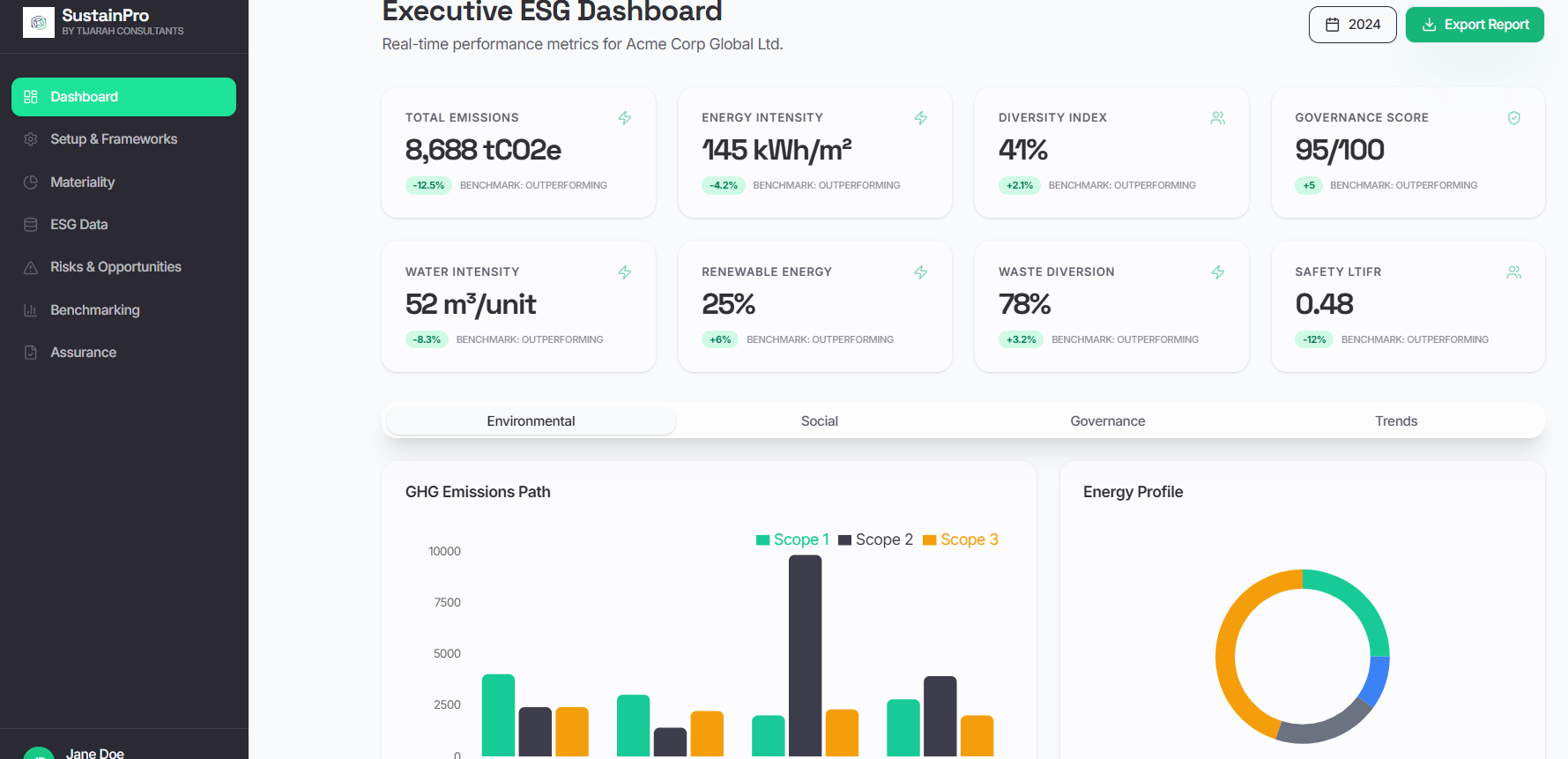Click lightning icon on Waste Diversion card
Screen dimensions: 1568x759
(x=1218, y=272)
